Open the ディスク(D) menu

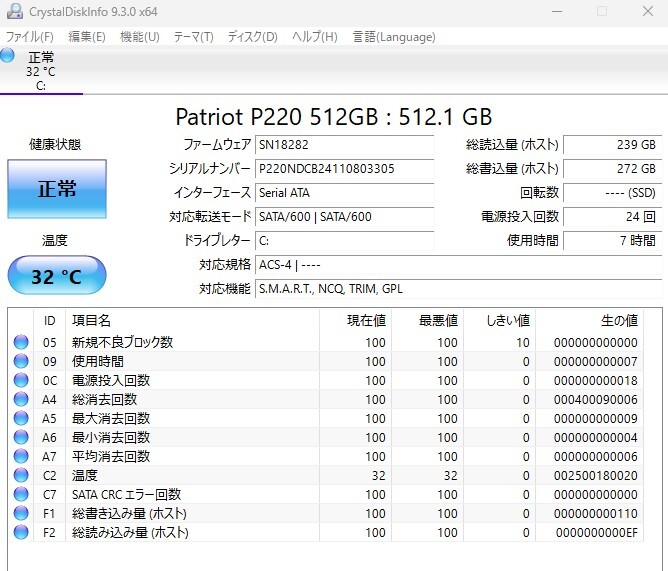[252, 37]
